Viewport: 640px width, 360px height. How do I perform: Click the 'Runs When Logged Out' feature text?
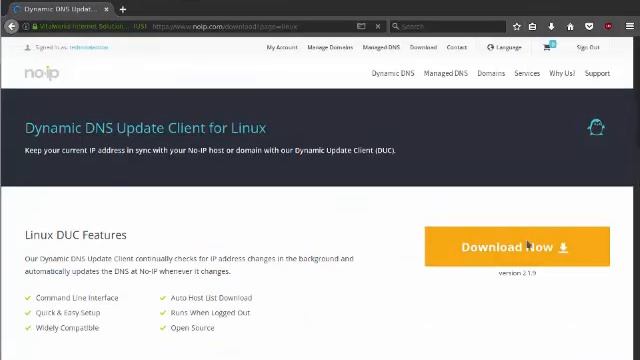click(210, 313)
